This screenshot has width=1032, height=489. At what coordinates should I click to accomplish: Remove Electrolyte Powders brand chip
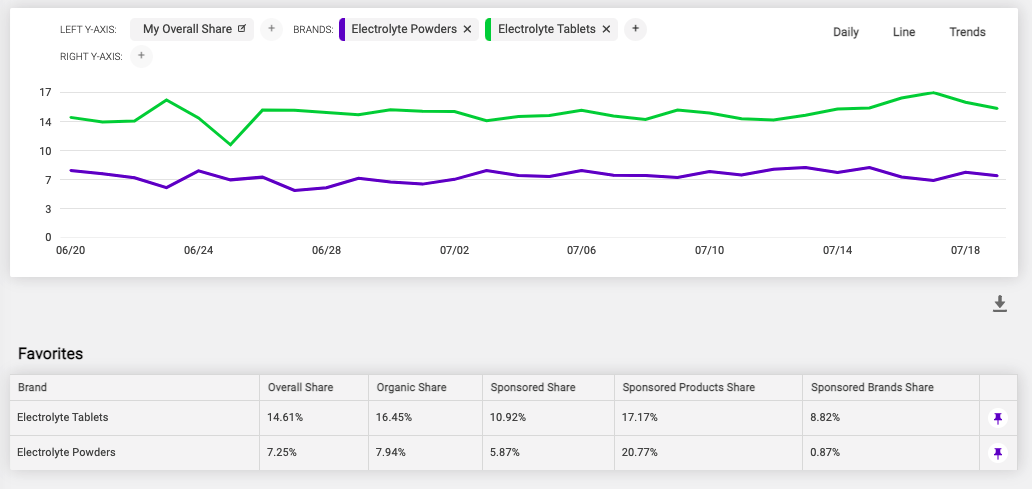(x=467, y=29)
